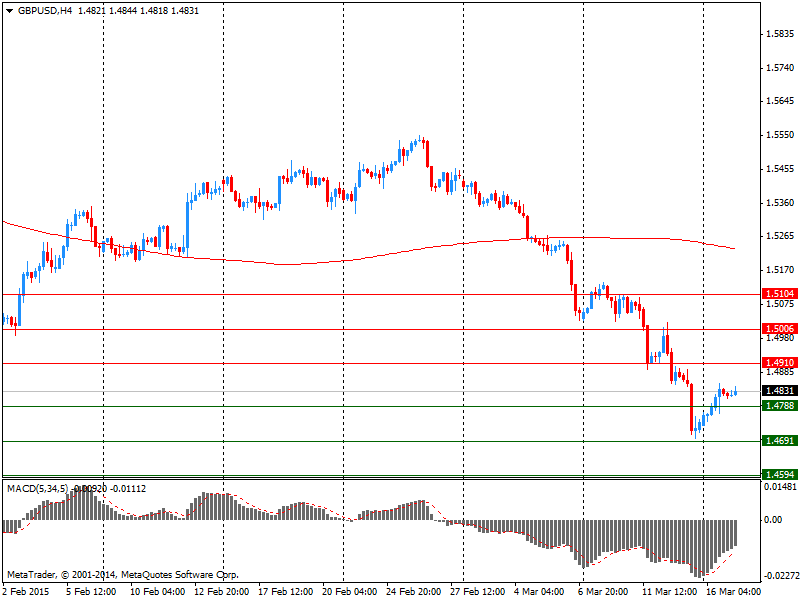This screenshot has height=600, width=800.
Task: Select the 16 Mar 04:00 time label
Action: tap(734, 592)
